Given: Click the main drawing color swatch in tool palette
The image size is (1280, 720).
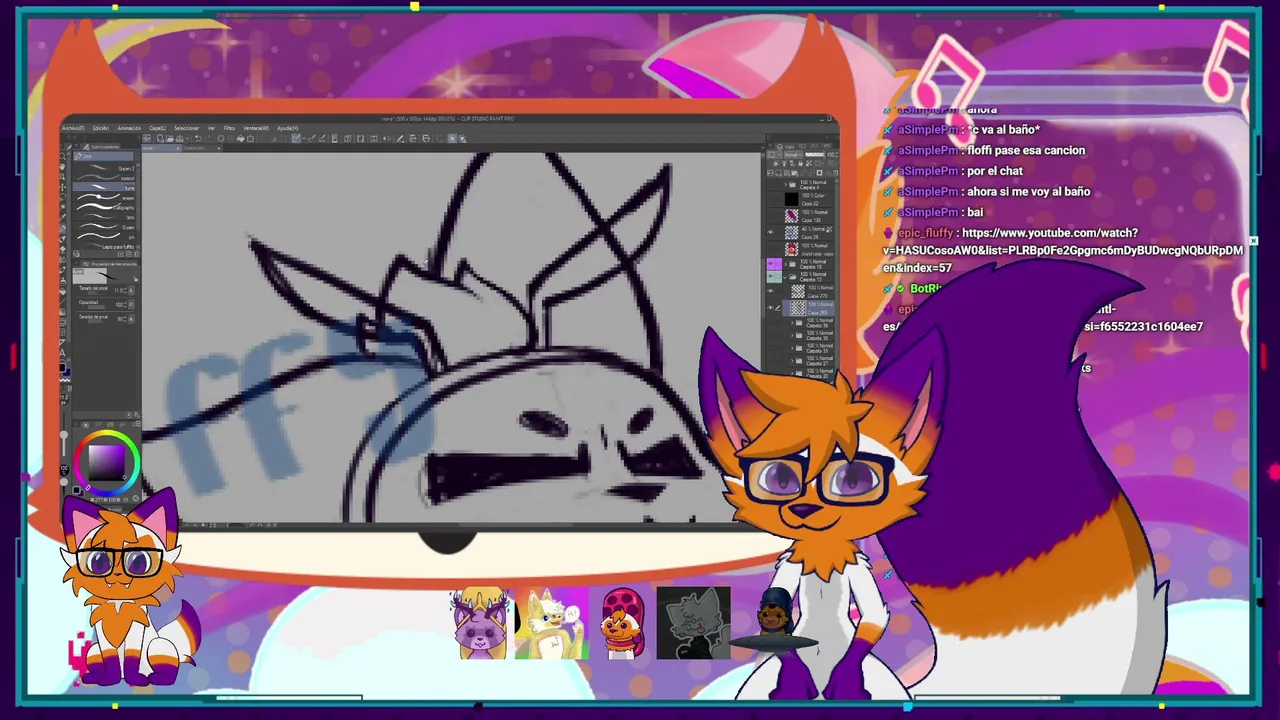Looking at the screenshot, I should click(63, 367).
